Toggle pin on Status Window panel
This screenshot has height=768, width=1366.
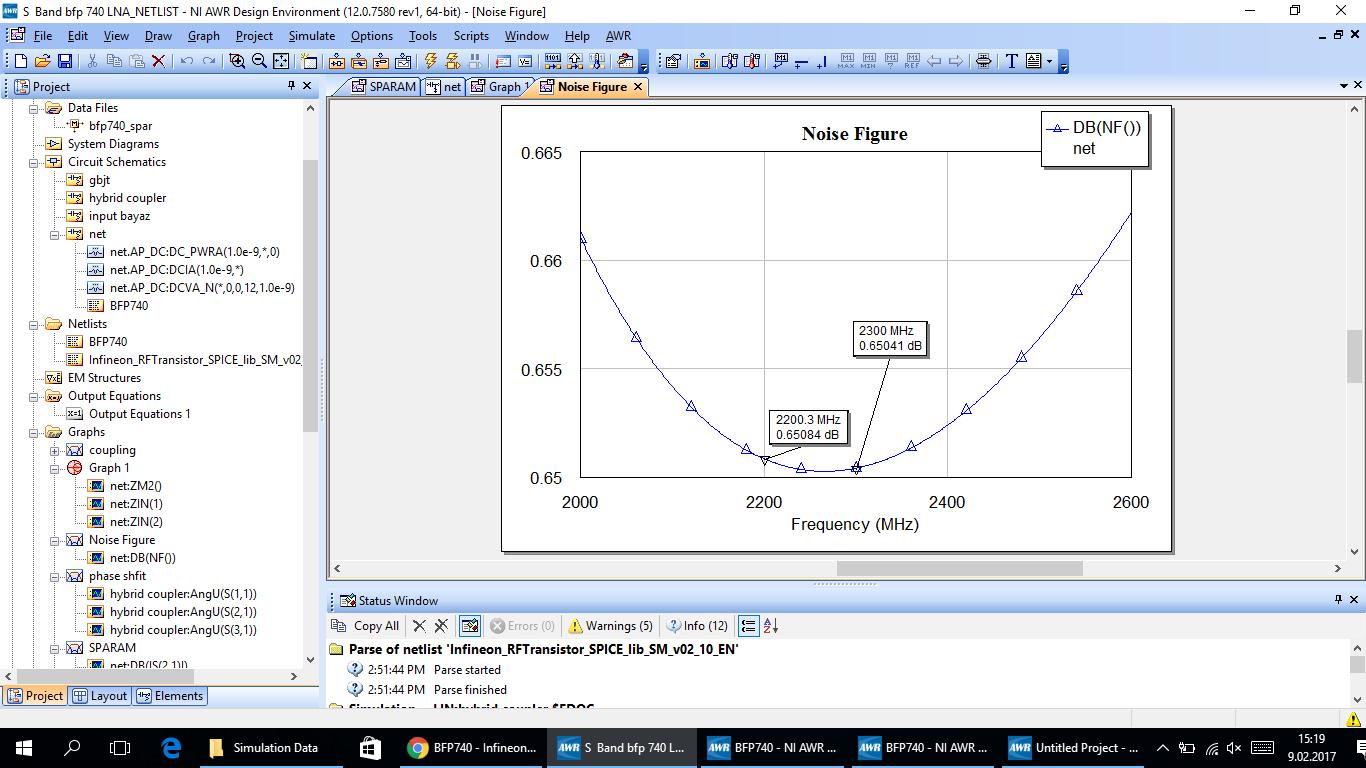(x=1338, y=600)
